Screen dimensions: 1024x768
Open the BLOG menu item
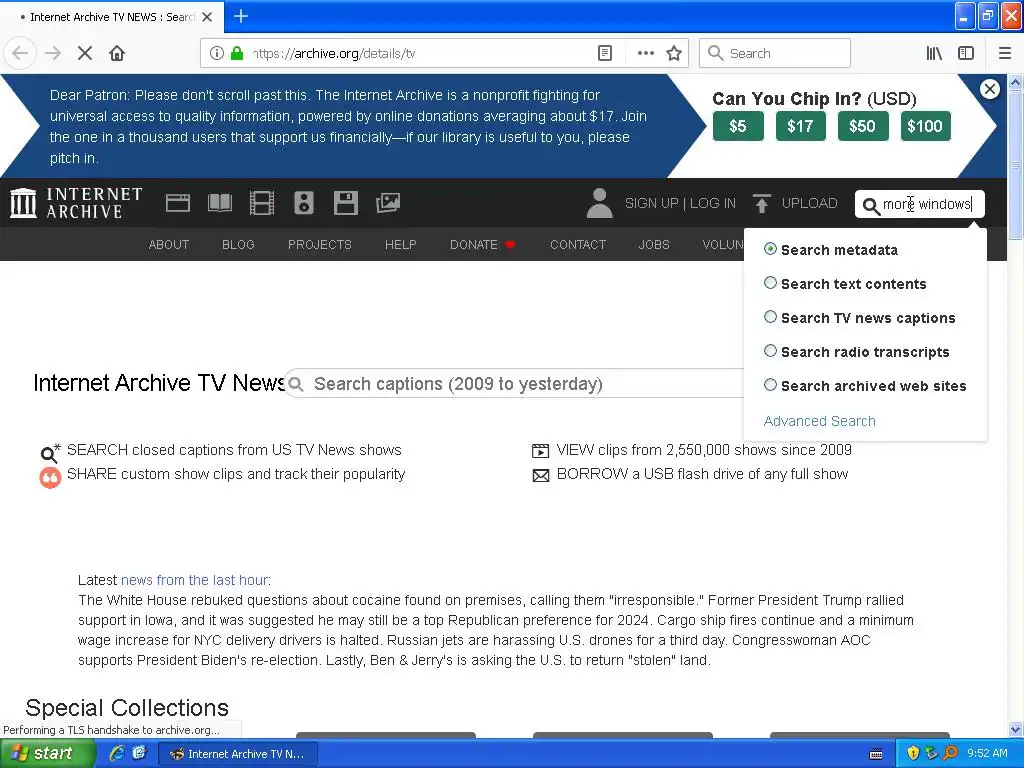click(238, 244)
